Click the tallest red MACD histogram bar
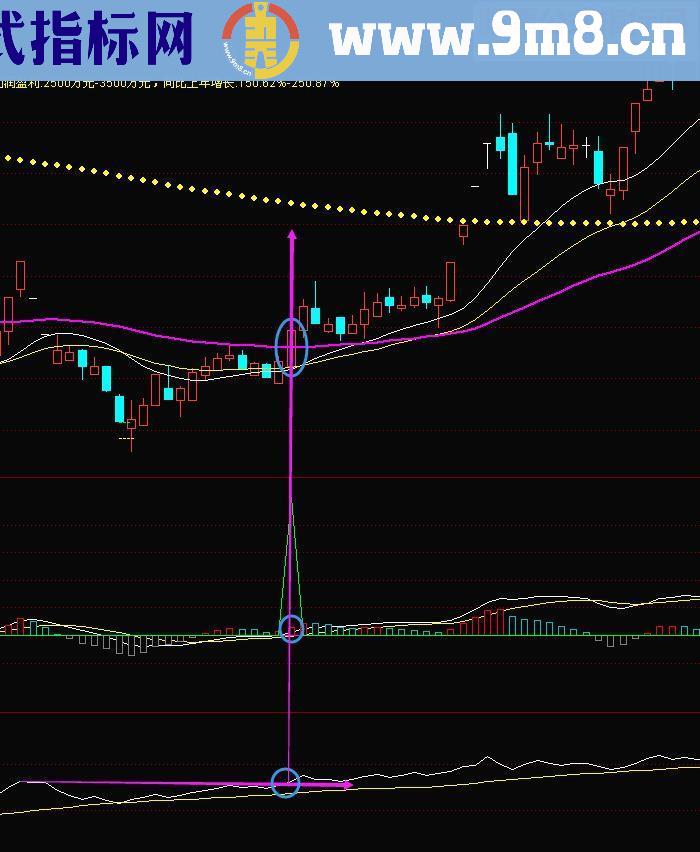This screenshot has height=852, width=700. click(500, 619)
